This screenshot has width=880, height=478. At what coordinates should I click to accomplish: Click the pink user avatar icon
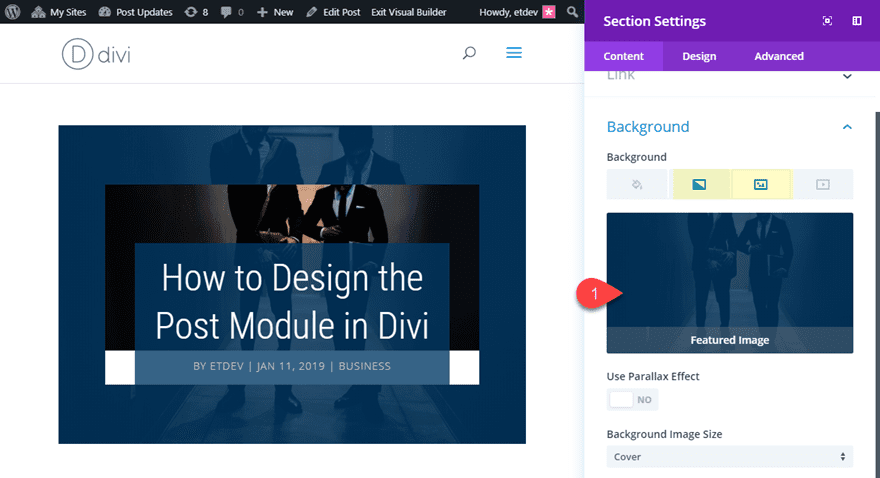point(549,12)
